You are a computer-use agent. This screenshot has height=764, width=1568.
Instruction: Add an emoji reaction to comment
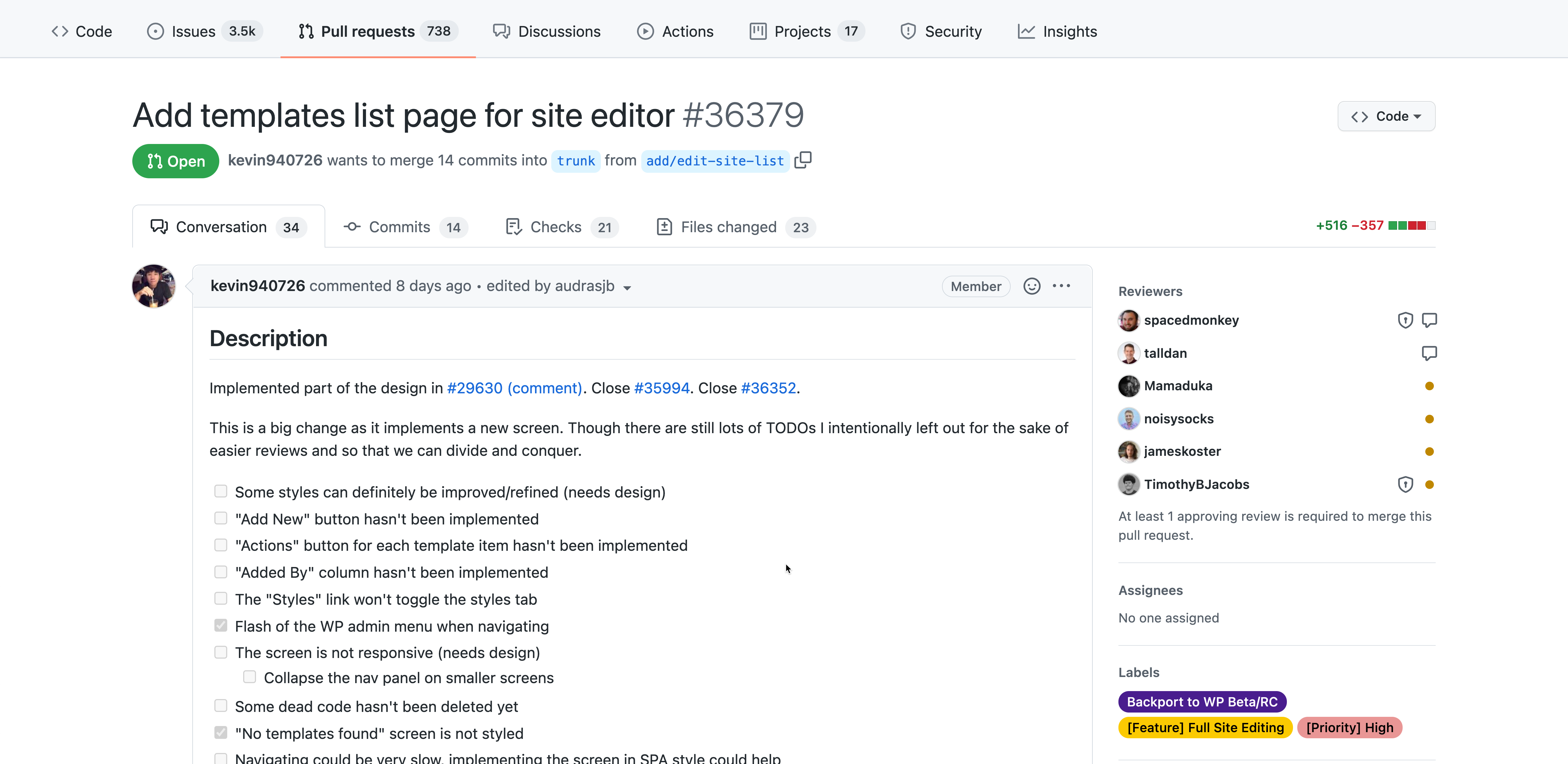1032,286
